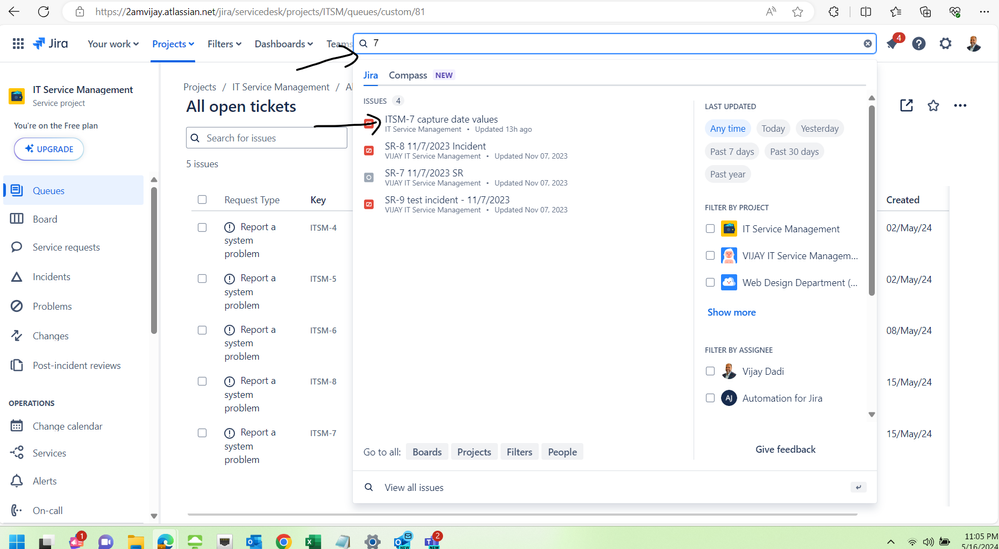Expand Dashboards dropdown

click(x=284, y=43)
